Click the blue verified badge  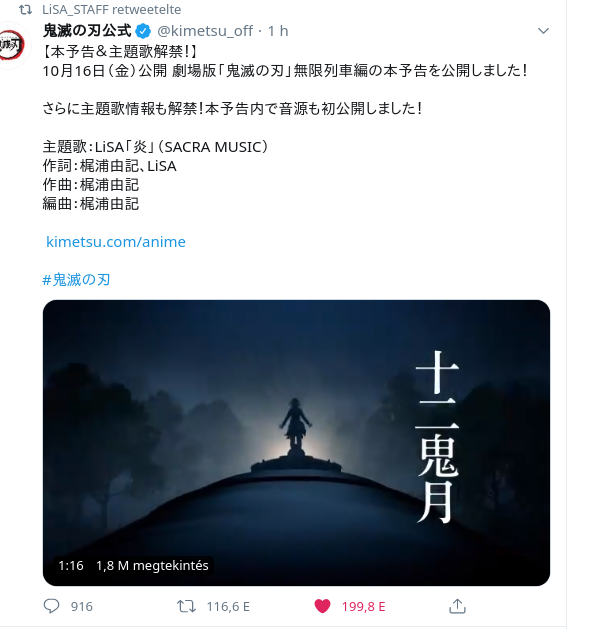143,31
